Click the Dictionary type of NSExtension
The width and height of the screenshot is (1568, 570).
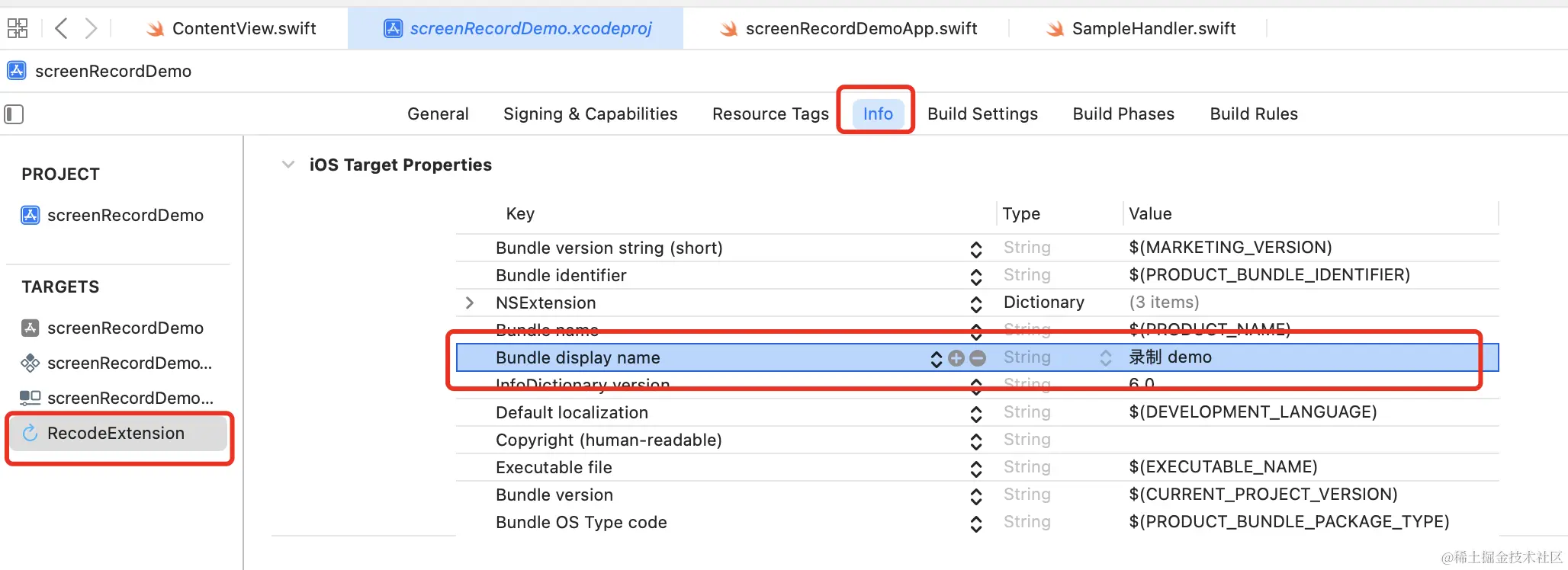click(x=1044, y=303)
